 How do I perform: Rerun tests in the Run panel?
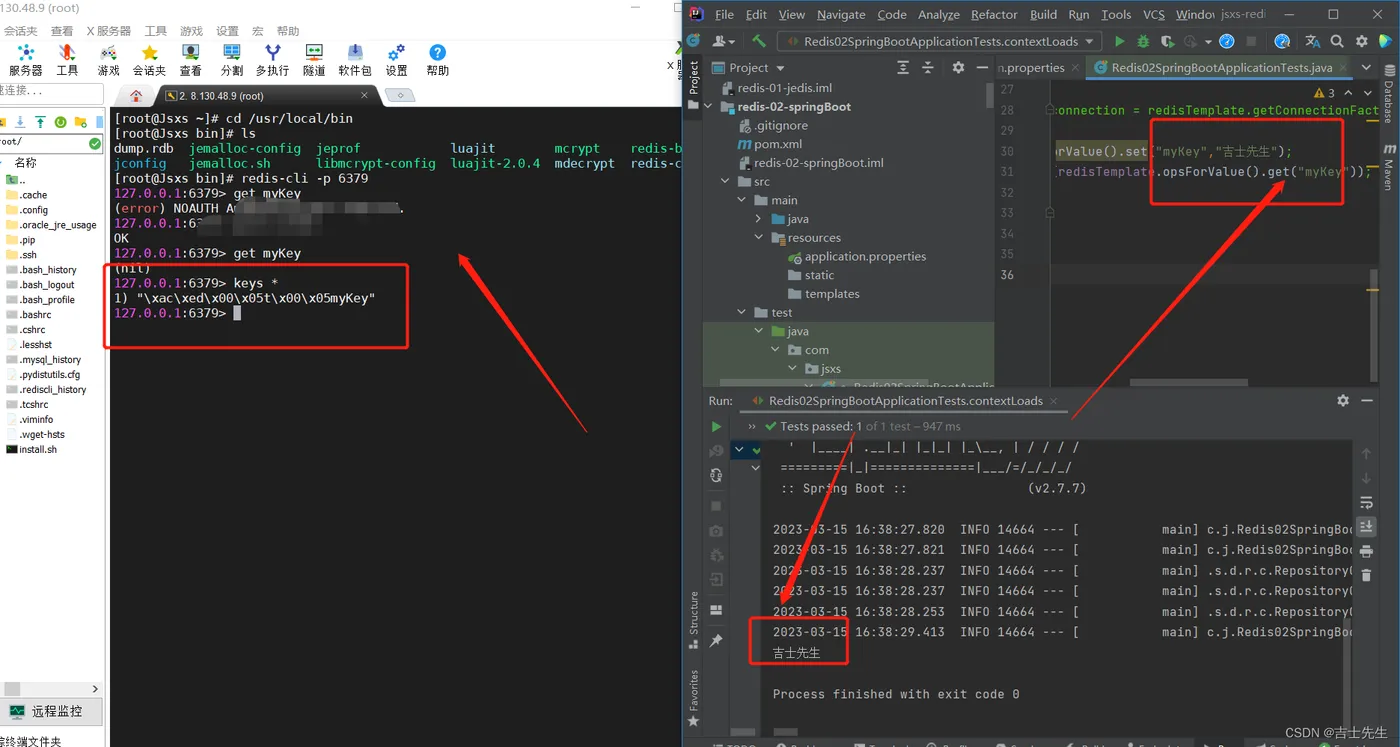[x=716, y=426]
